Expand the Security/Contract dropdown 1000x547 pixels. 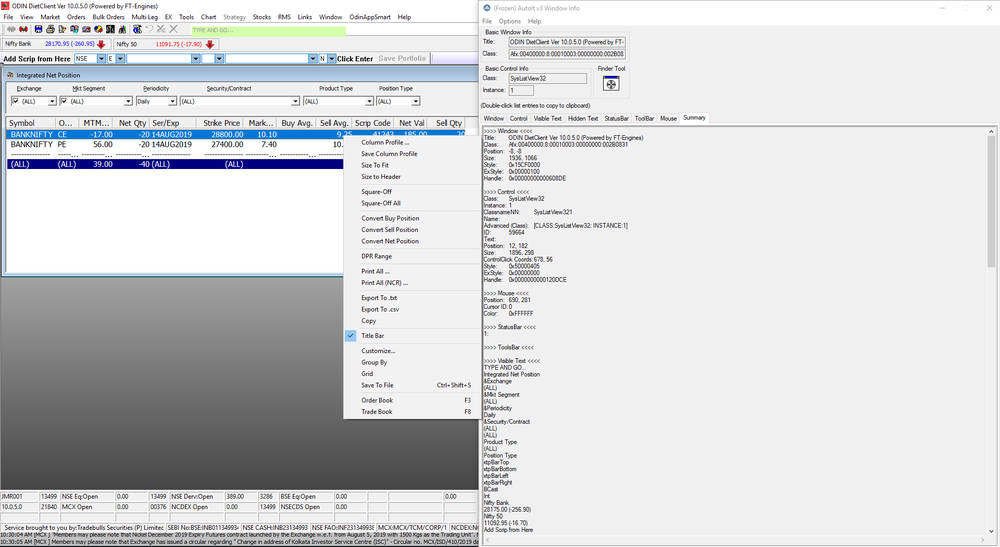[295, 101]
